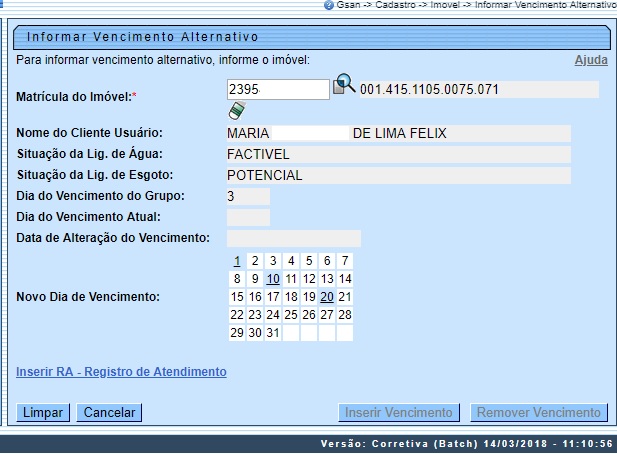Choose day 15 in the calendar grid
Image resolution: width=617 pixels, height=454 pixels.
(237, 297)
